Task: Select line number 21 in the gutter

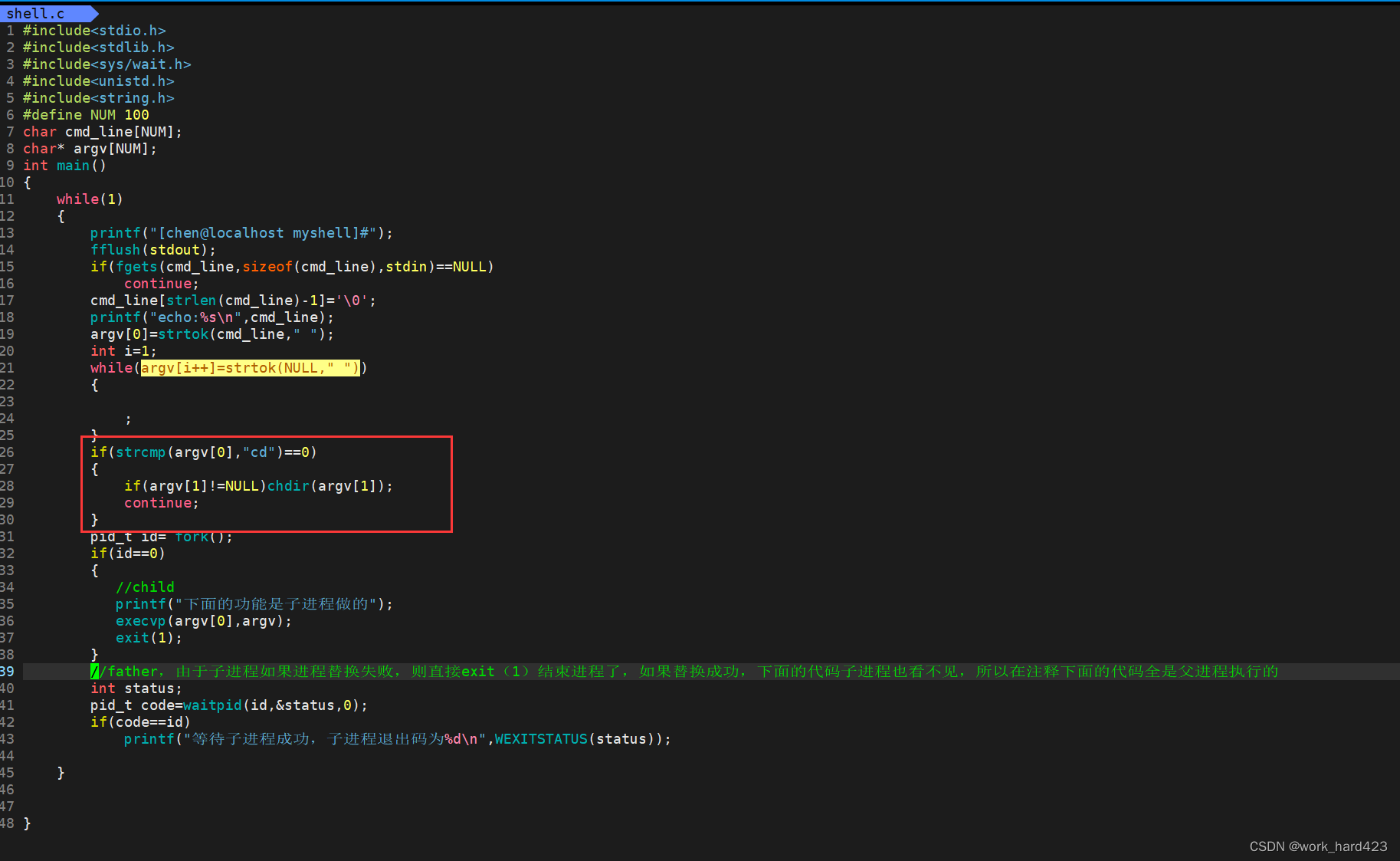Action: [8, 368]
